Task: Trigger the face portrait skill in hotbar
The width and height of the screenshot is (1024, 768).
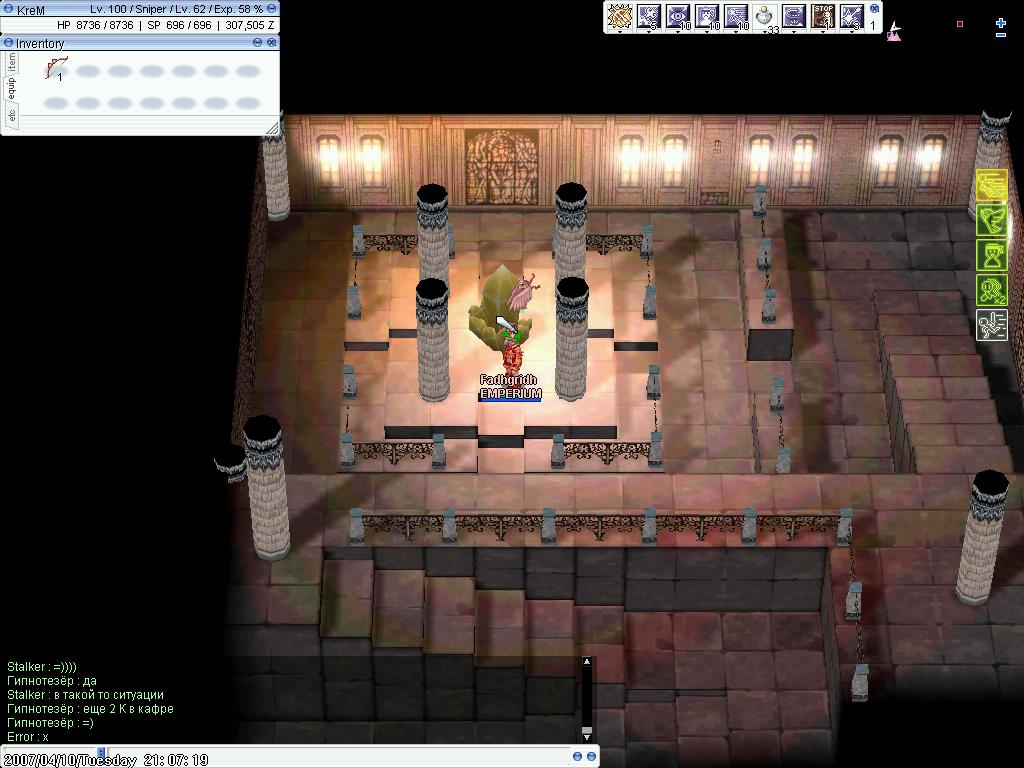Action: coord(707,16)
